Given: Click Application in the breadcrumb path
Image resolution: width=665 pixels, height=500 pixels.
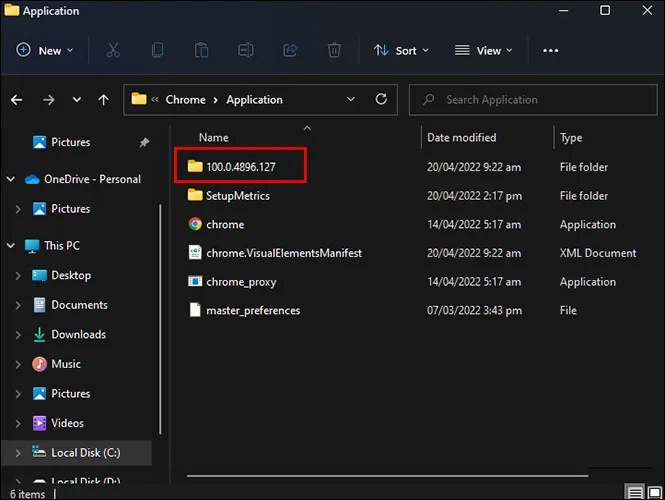Looking at the screenshot, I should click(254, 100).
